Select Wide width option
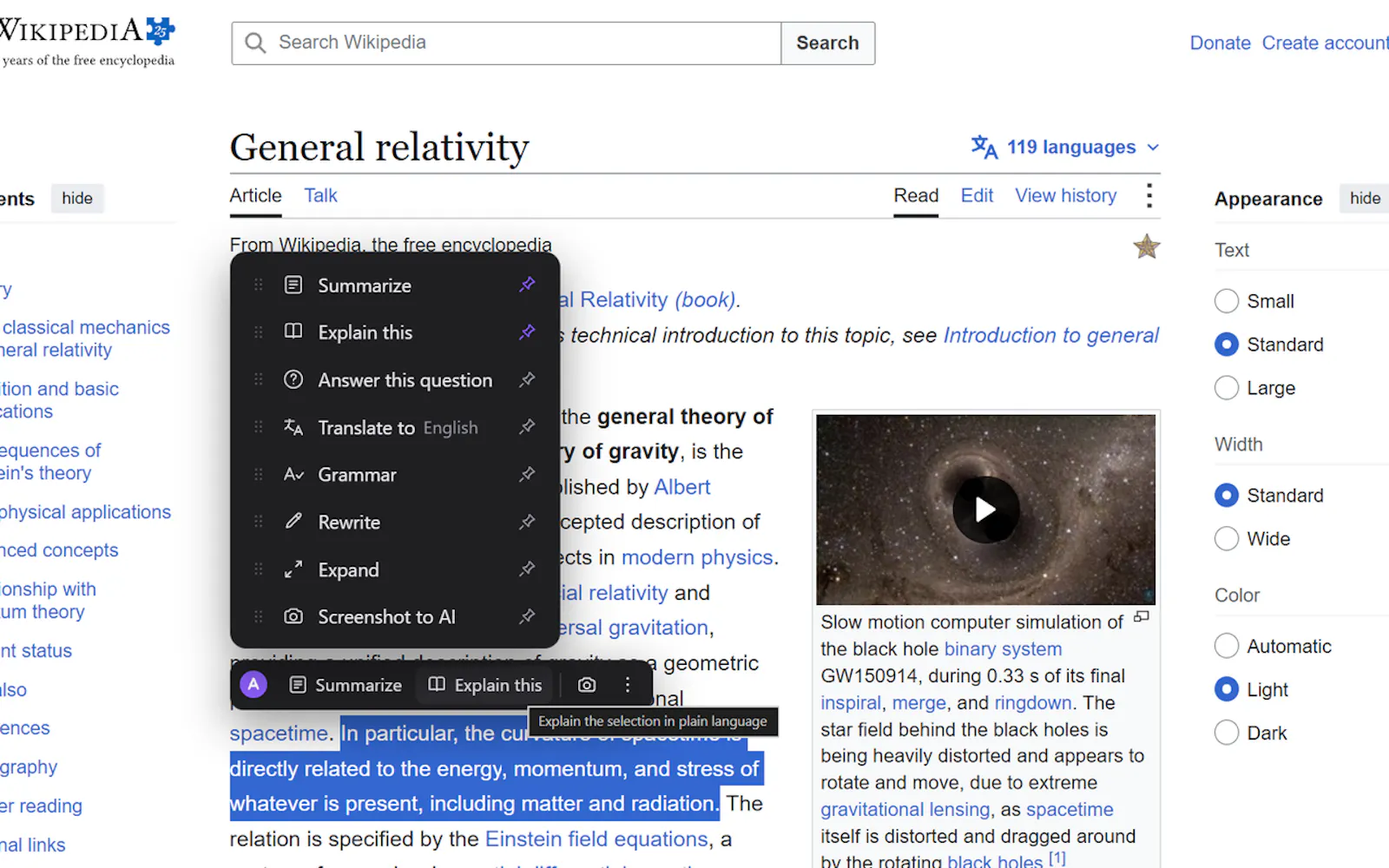Image resolution: width=1389 pixels, height=868 pixels. point(1227,539)
